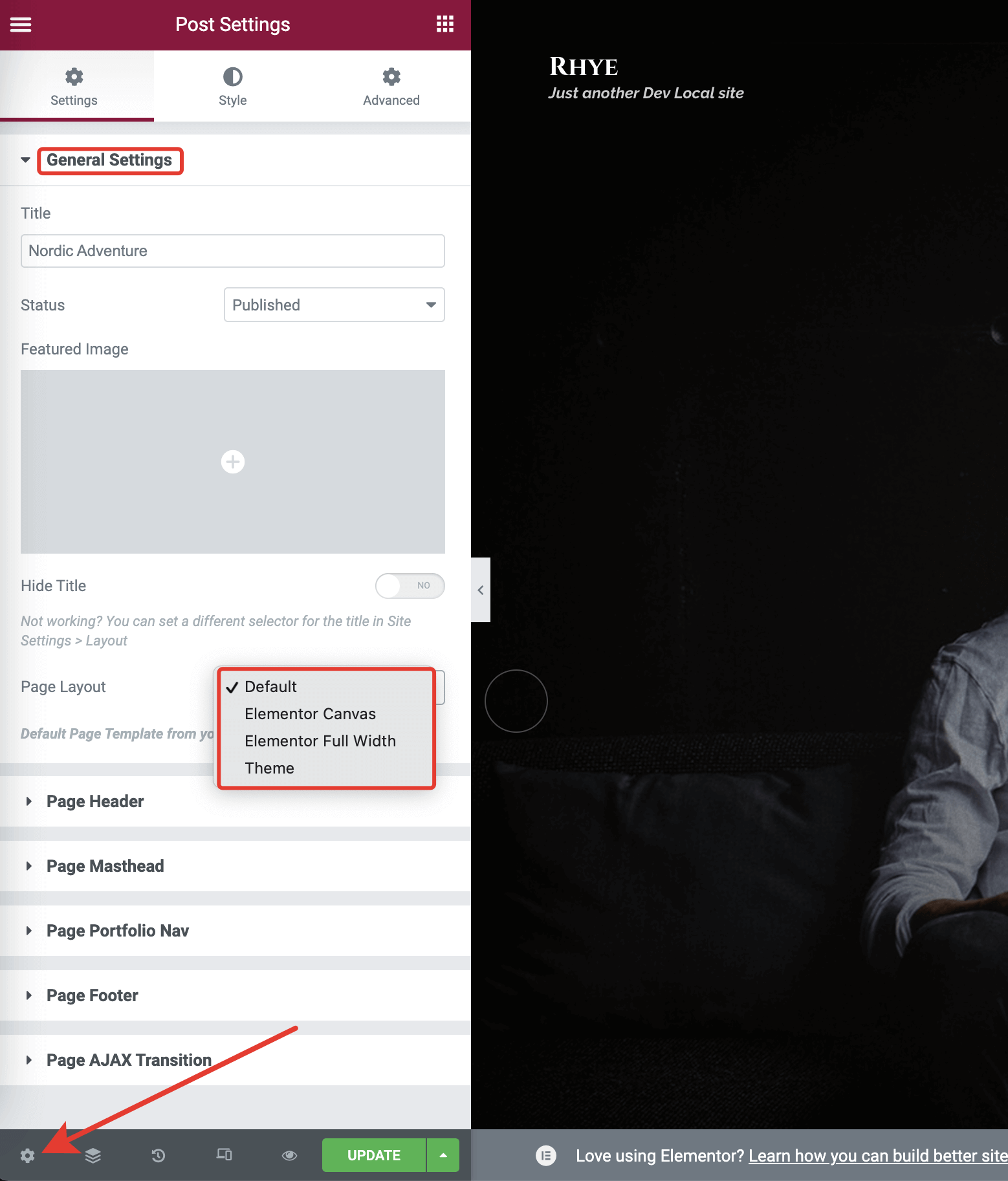The height and width of the screenshot is (1181, 1008).
Task: Toggle the Hide Title switch
Action: pos(410,586)
